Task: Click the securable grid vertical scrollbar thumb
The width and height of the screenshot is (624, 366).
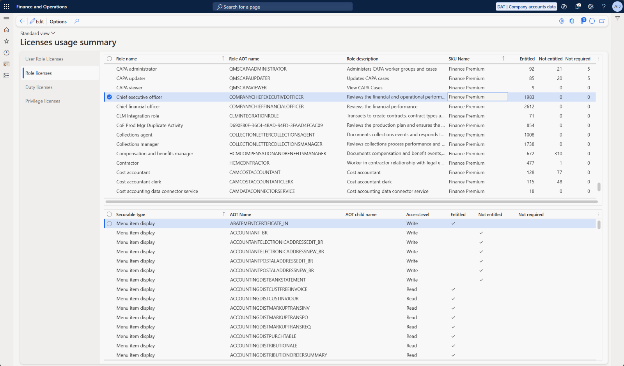Action: [x=599, y=225]
